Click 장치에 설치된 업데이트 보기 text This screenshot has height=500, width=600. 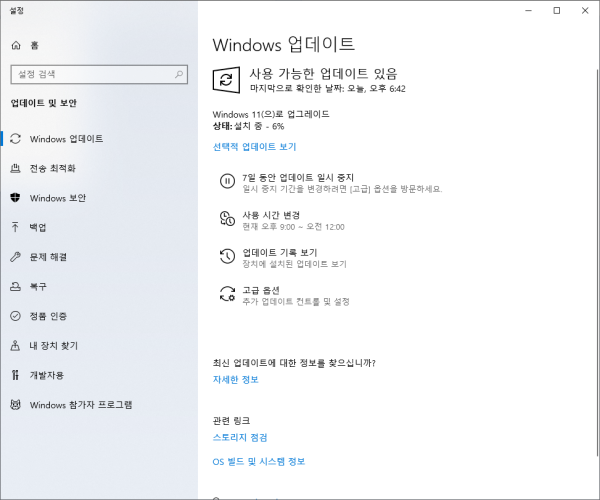295,264
